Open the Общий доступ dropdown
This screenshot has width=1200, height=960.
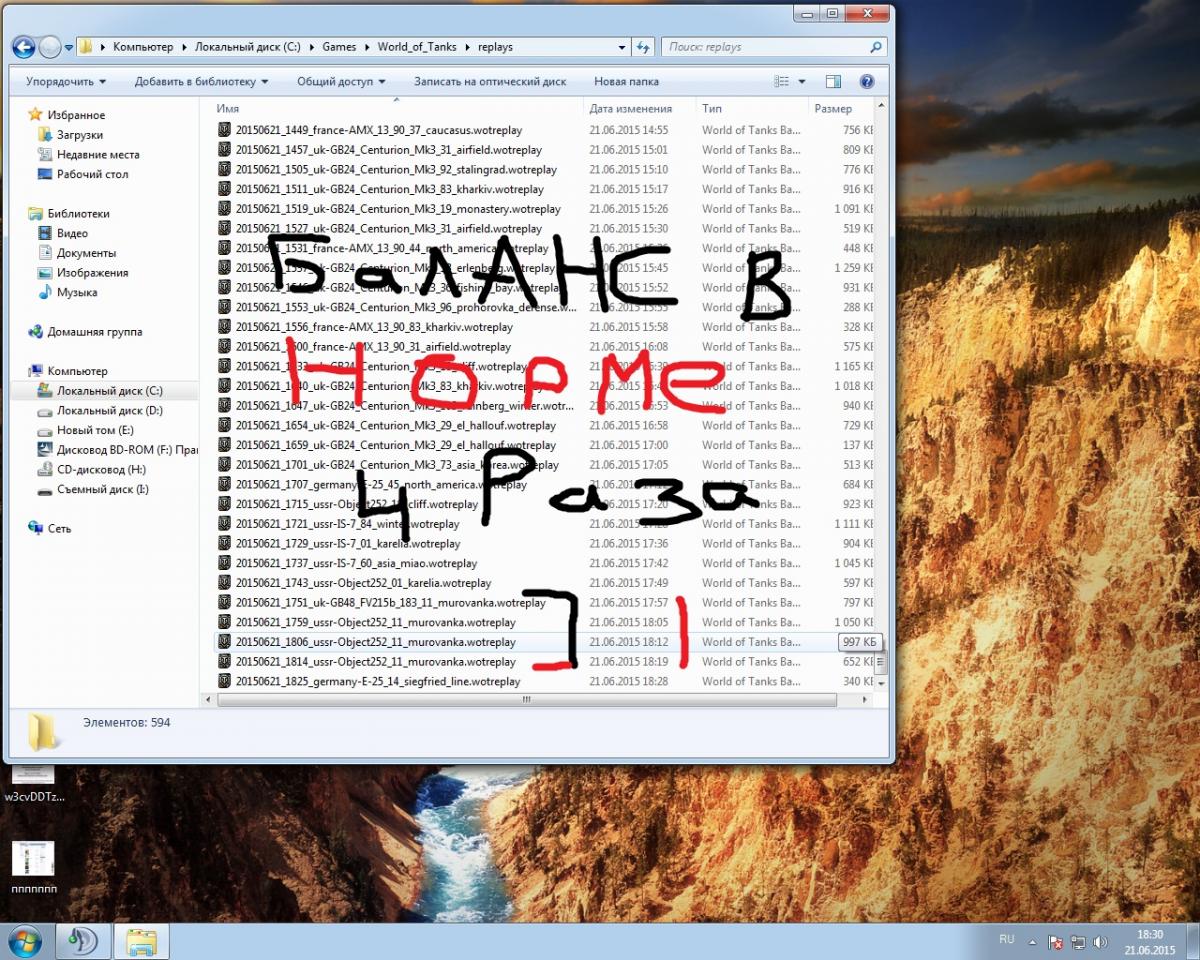click(340, 82)
